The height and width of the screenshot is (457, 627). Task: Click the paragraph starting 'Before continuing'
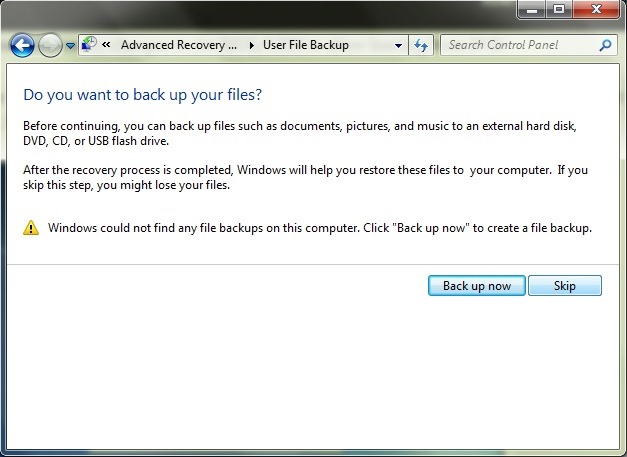300,133
